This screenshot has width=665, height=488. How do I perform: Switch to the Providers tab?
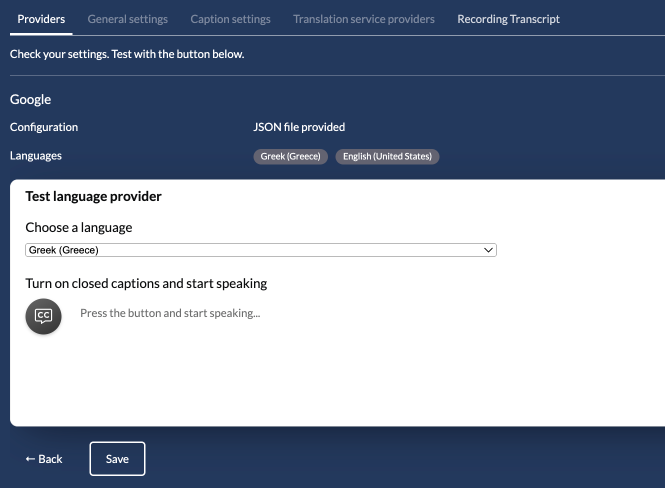coord(41,19)
